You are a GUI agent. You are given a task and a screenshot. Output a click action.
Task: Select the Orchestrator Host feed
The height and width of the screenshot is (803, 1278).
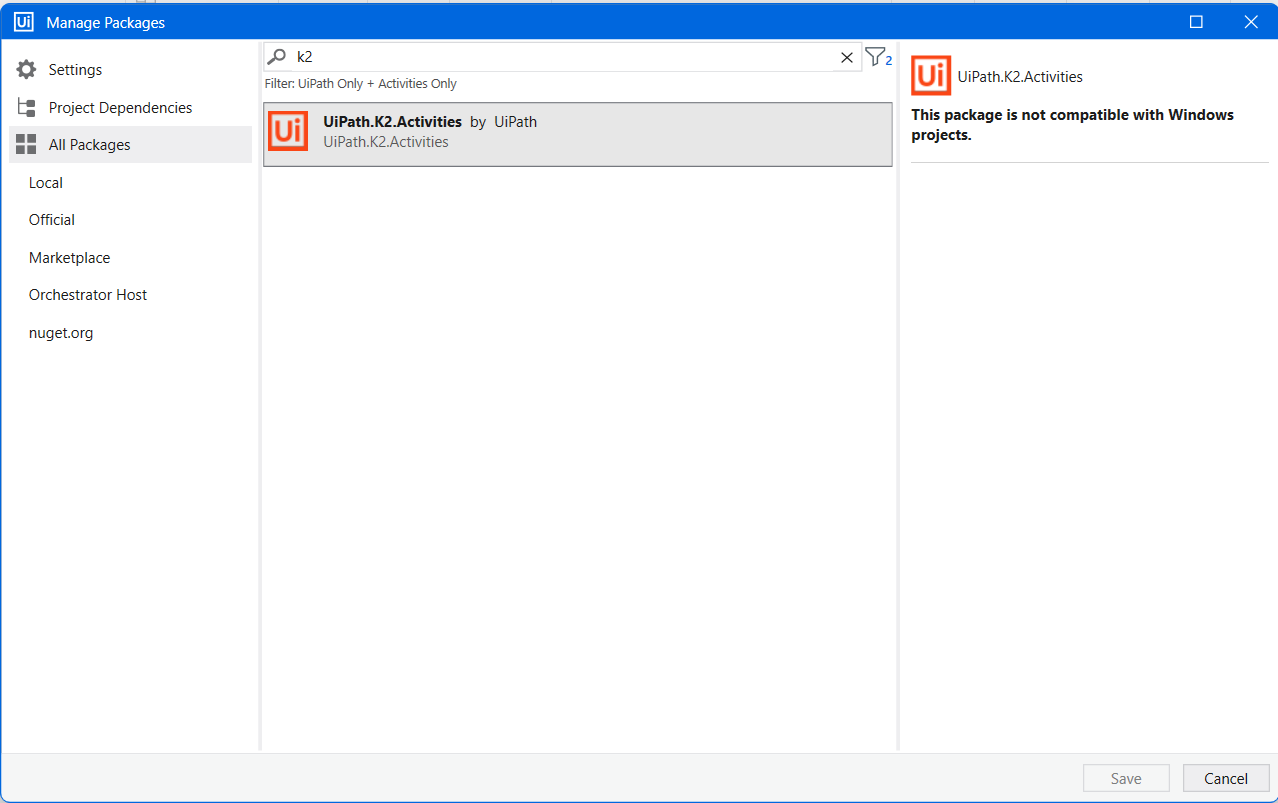pos(88,295)
